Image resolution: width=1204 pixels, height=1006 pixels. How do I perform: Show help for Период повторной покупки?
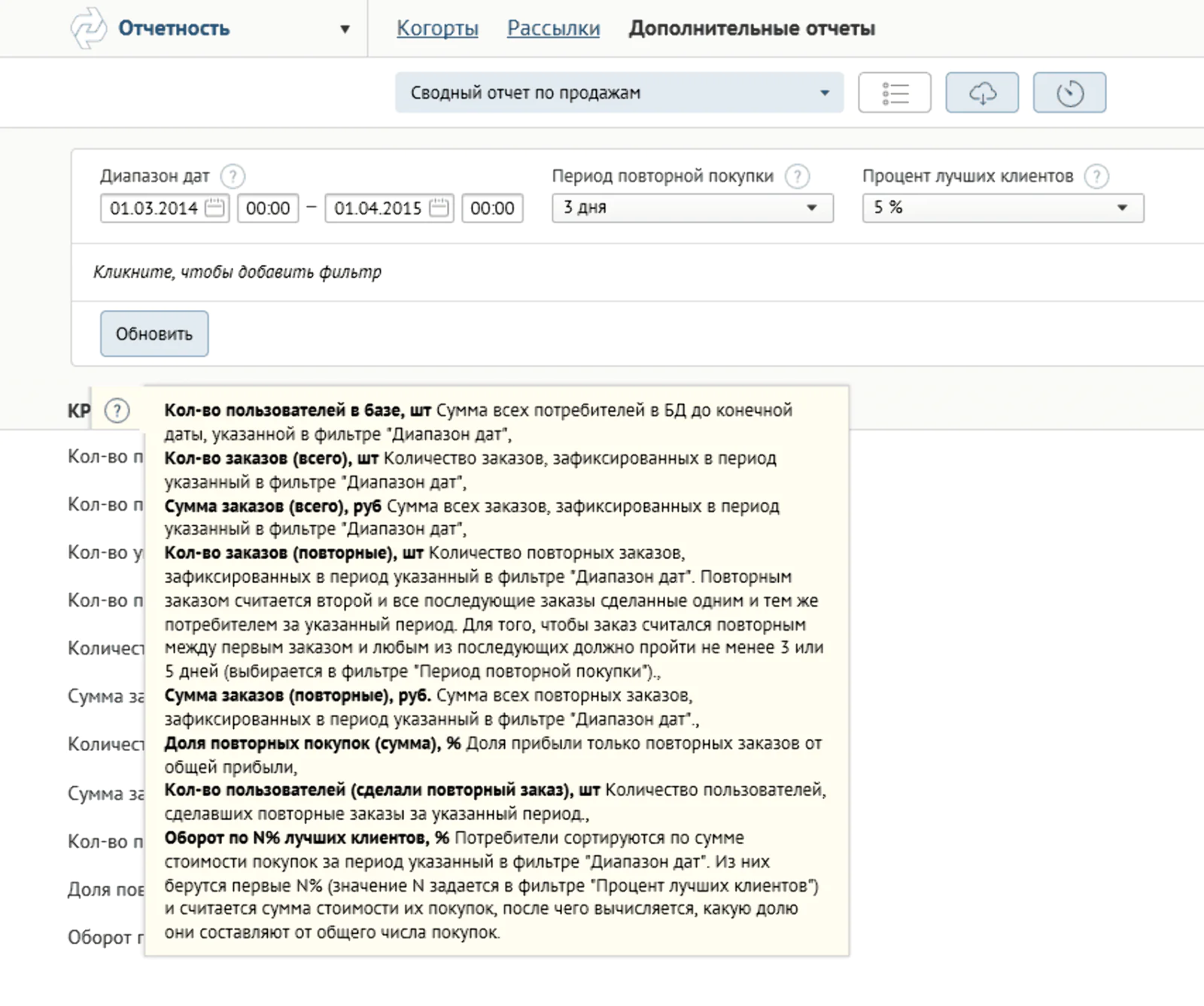797,176
